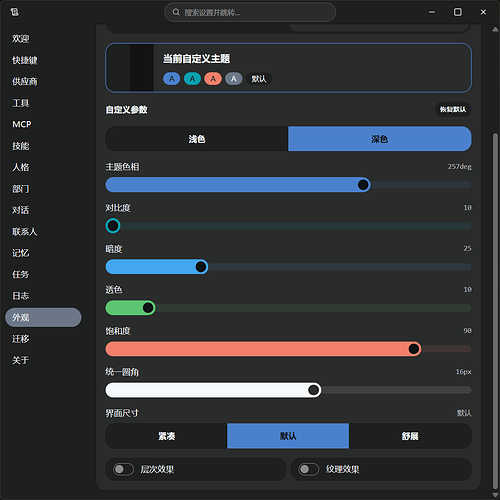Go to the 人格 section

click(x=21, y=167)
